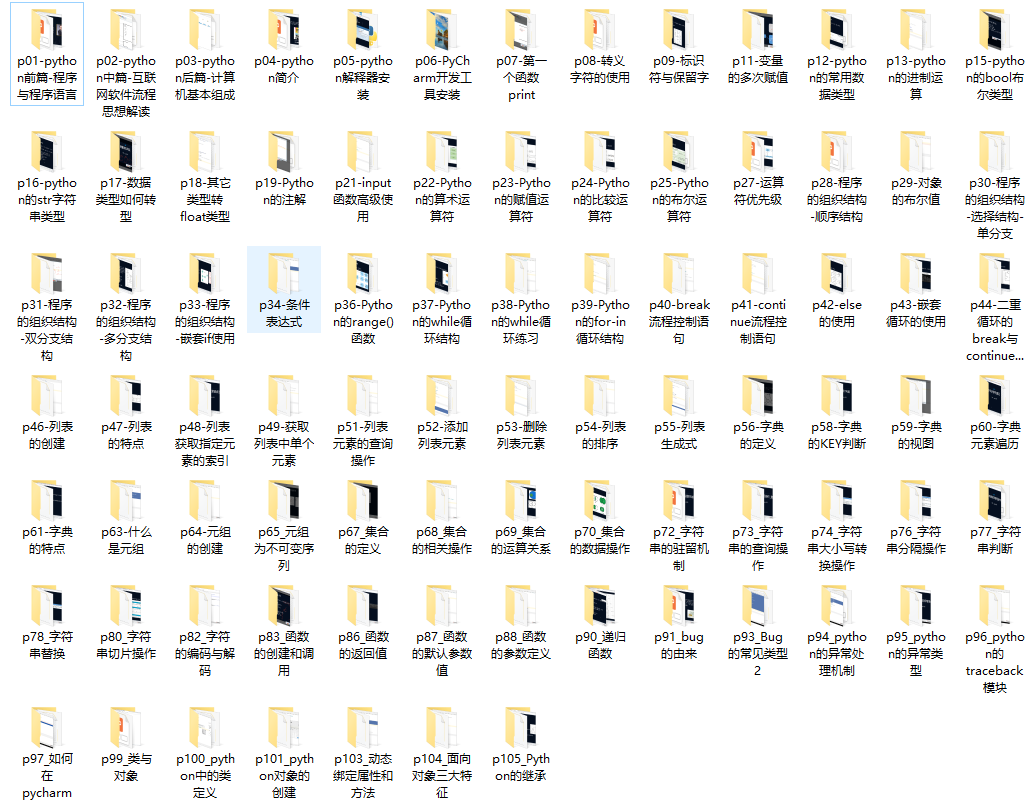The height and width of the screenshot is (806, 1036).
Task: Select the name p48-列表获取指定元素的索引
Action: coord(205,444)
